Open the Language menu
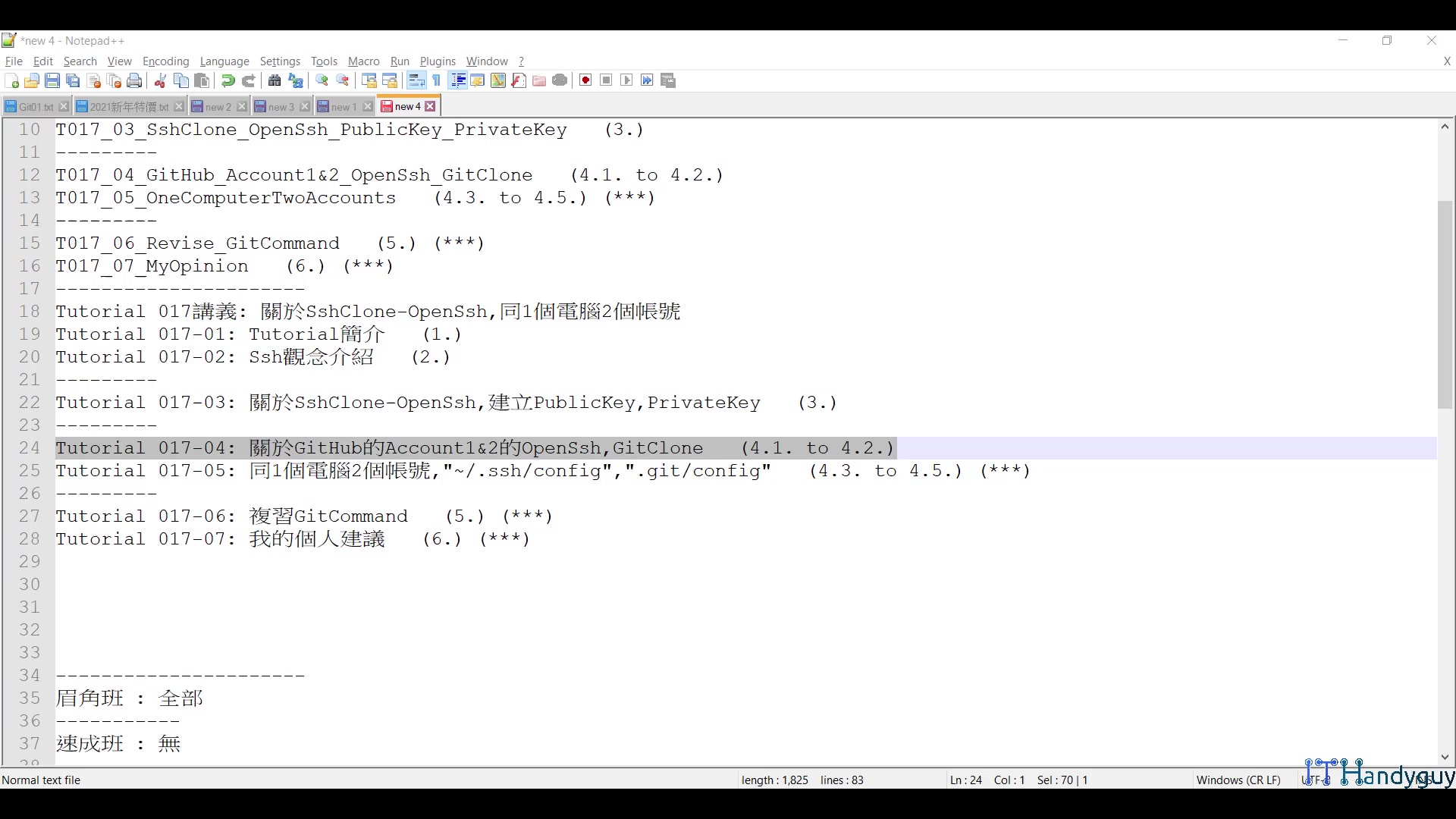 224,61
